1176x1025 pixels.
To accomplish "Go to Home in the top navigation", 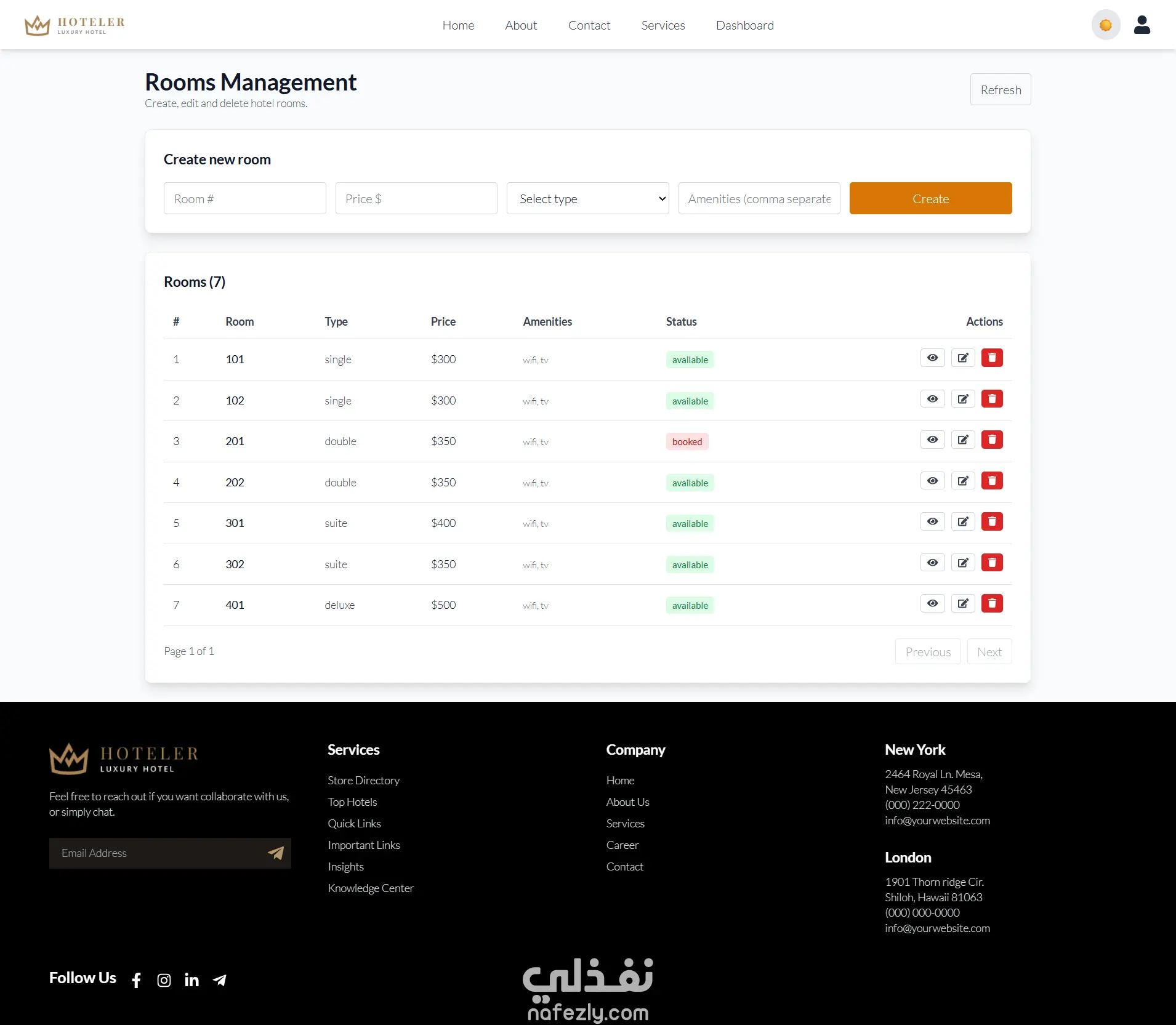I will pyautogui.click(x=458, y=25).
